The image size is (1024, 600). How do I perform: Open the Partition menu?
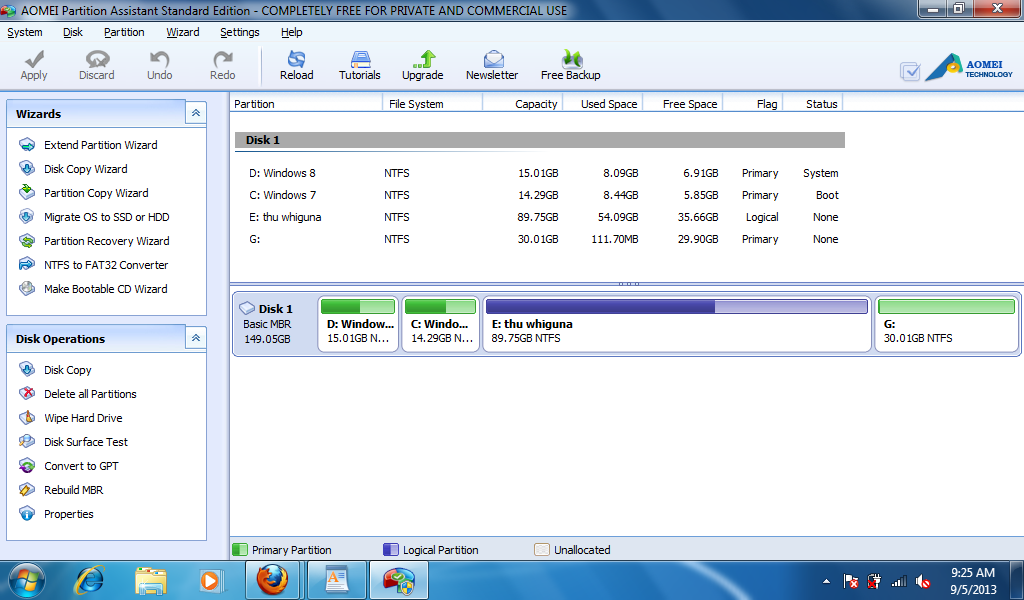[124, 32]
